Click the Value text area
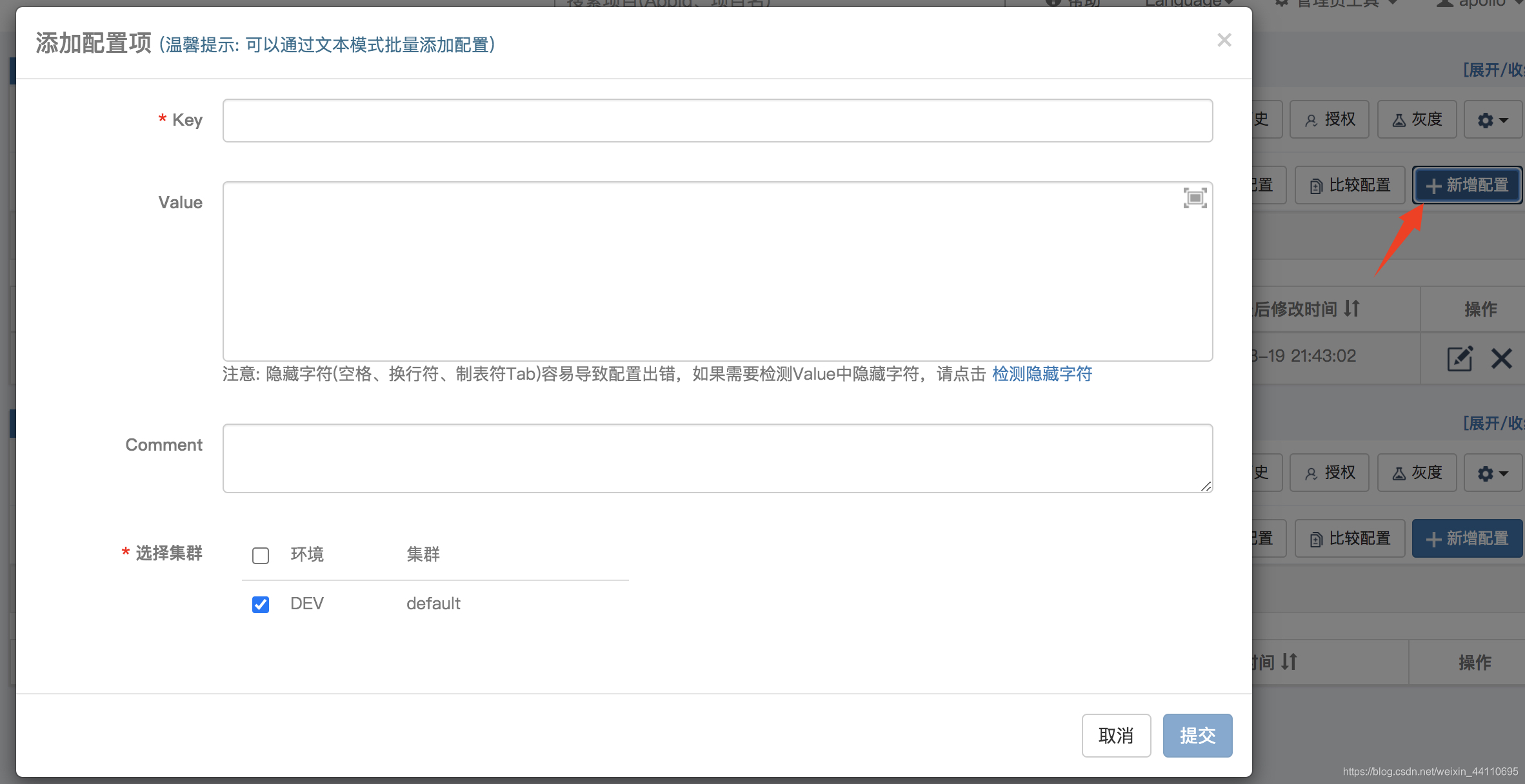This screenshot has width=1525, height=784. (x=717, y=271)
